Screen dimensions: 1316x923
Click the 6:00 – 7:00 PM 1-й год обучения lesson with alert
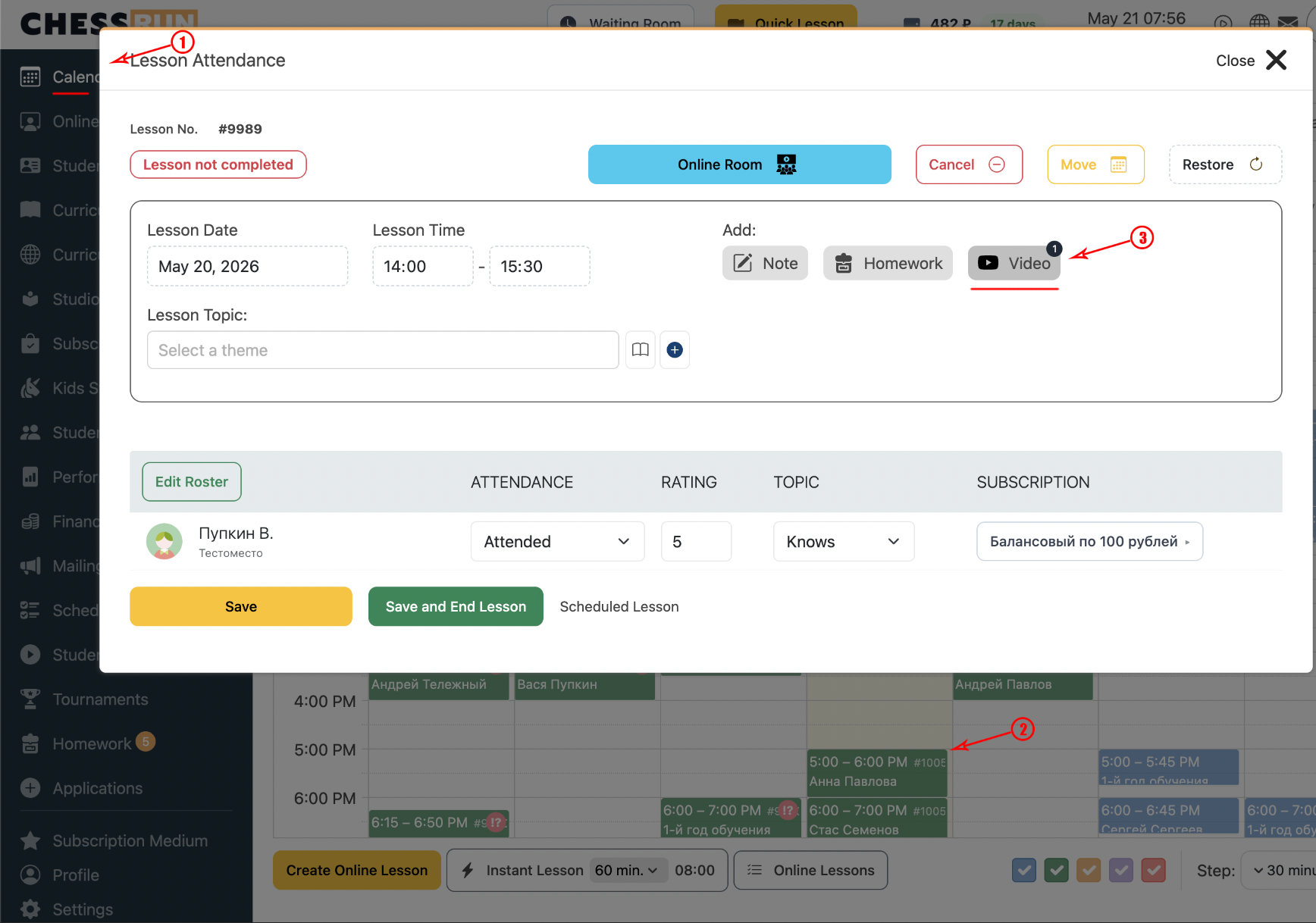pyautogui.click(x=731, y=818)
